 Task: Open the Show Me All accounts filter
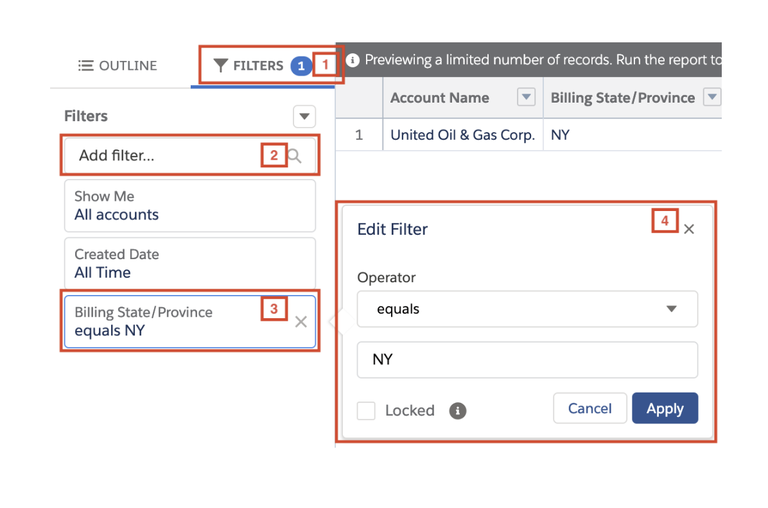(189, 206)
